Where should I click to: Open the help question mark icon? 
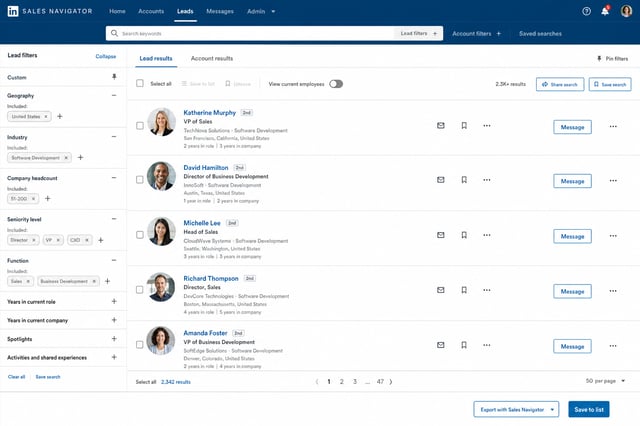(x=586, y=11)
